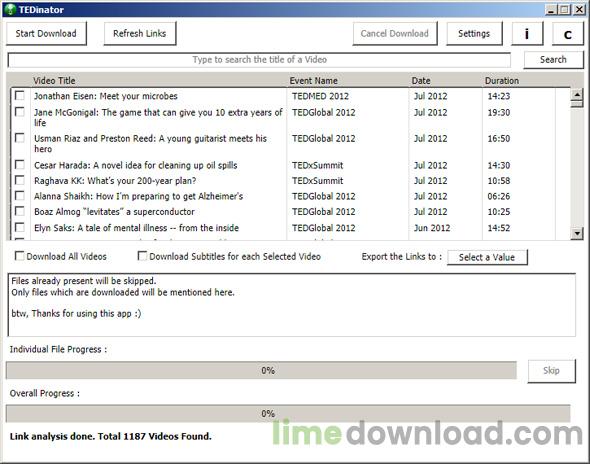Minimize the TEDinator window
The width and height of the screenshot is (590, 464).
click(x=551, y=9)
